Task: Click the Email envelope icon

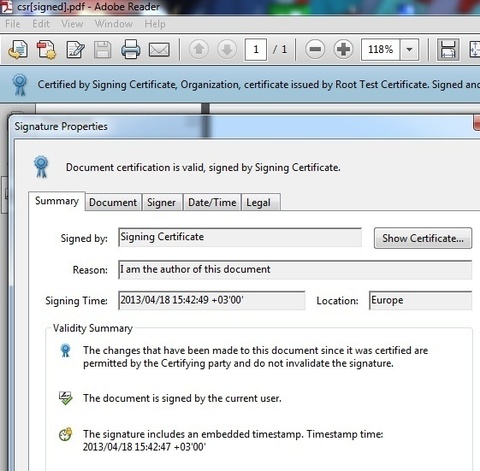Action: click(x=159, y=50)
